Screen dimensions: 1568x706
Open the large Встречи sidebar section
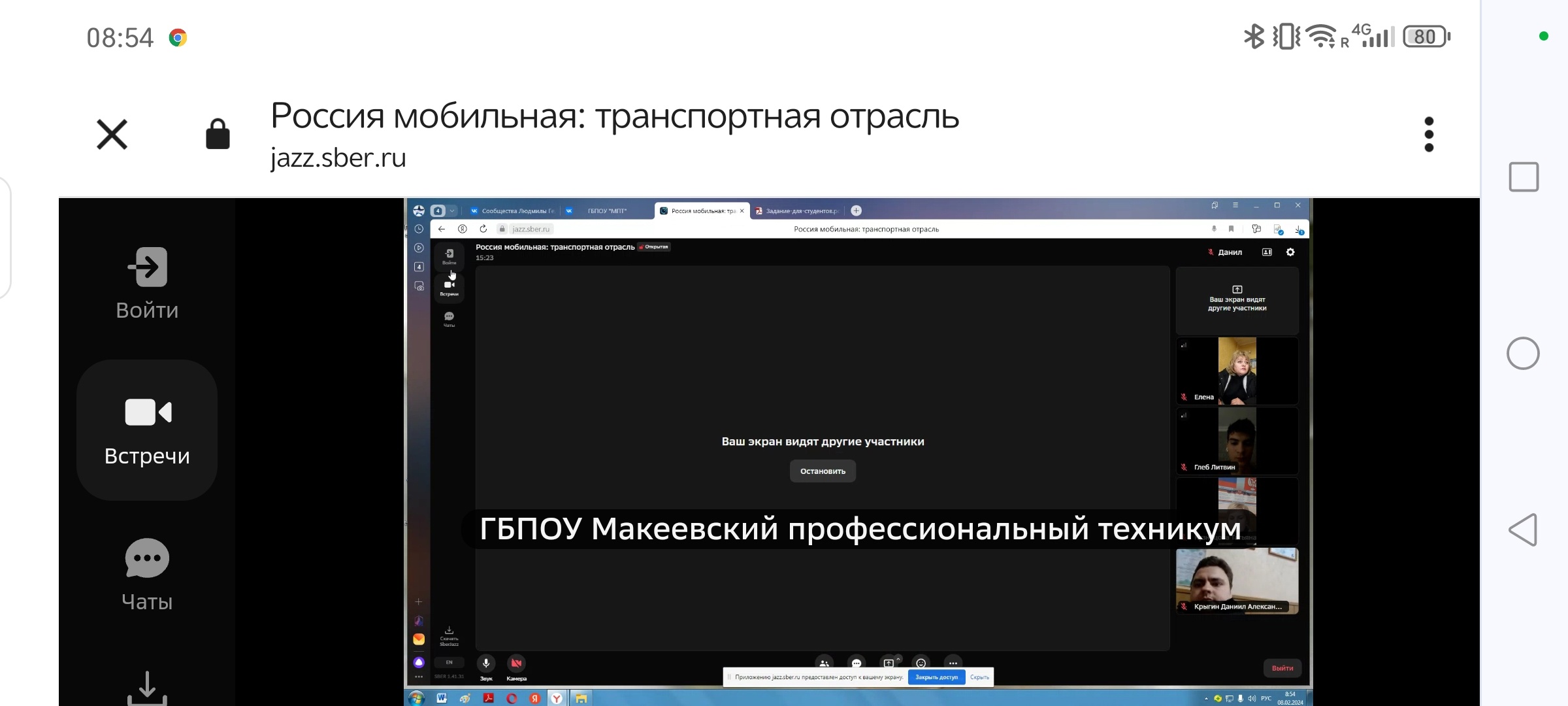coord(147,430)
